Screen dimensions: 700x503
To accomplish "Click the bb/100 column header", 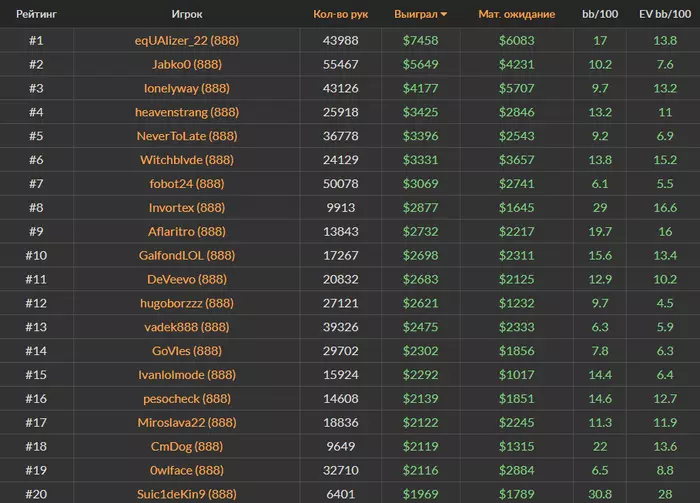I will coord(600,14).
